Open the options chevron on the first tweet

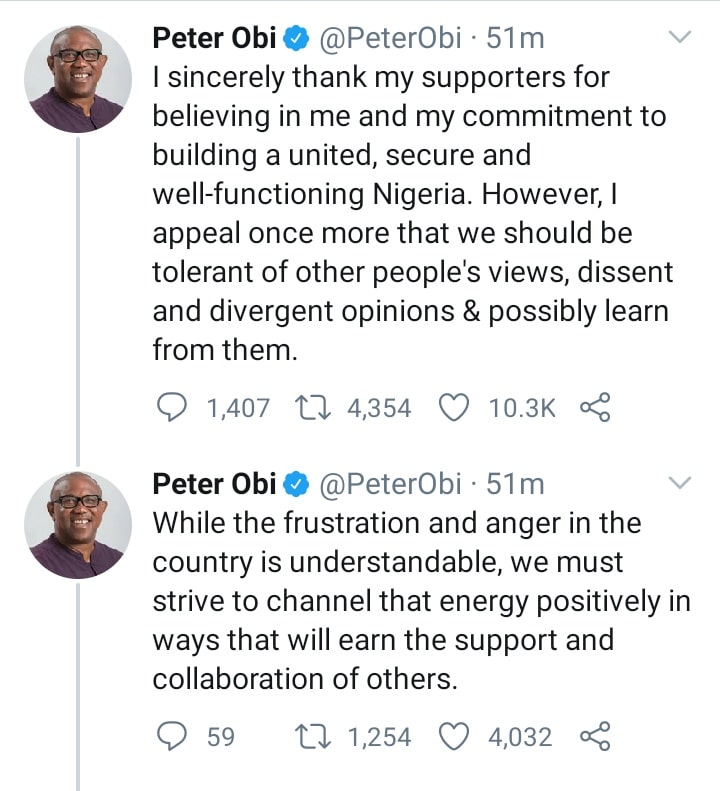[x=680, y=38]
